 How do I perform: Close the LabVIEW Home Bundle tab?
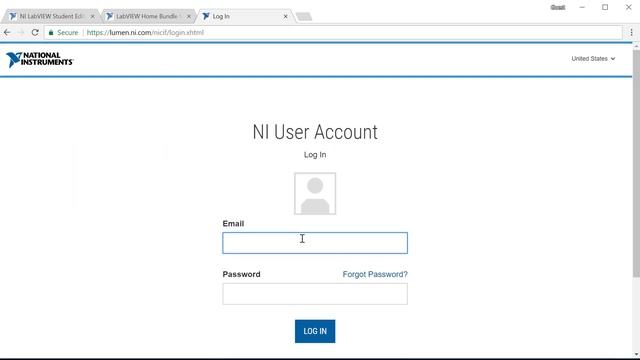pyautogui.click(x=189, y=16)
